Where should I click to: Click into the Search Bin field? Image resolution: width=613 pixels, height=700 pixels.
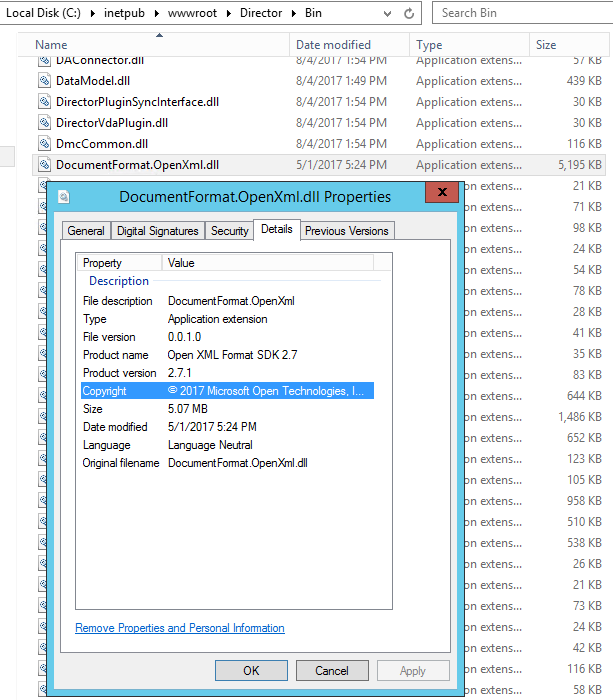520,13
